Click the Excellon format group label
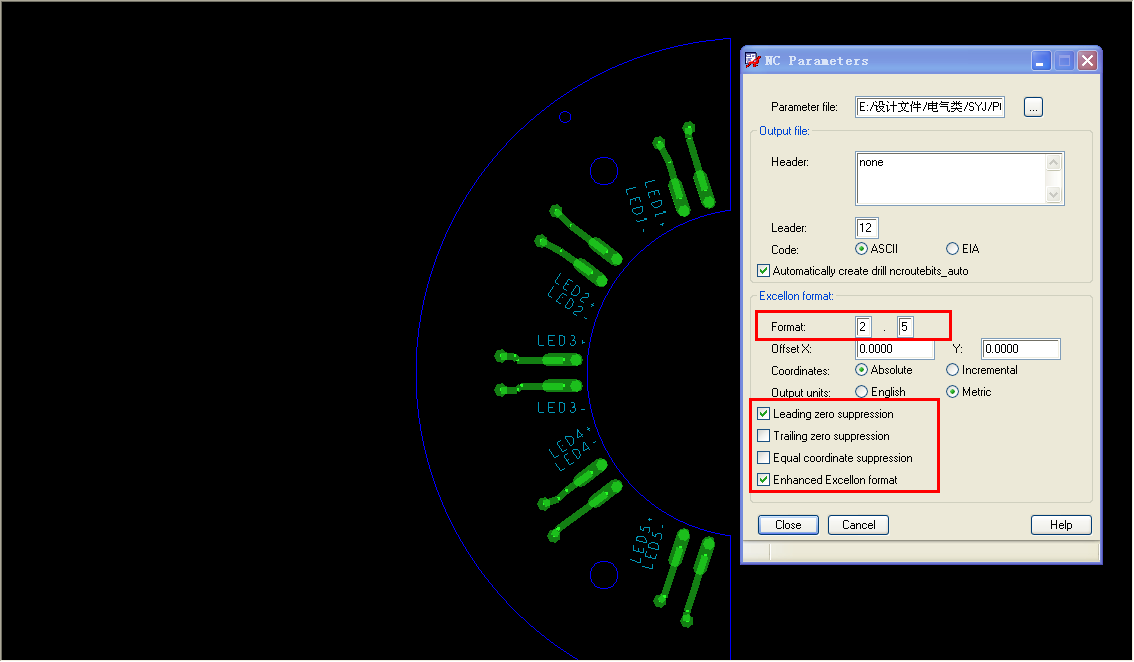 (x=796, y=296)
